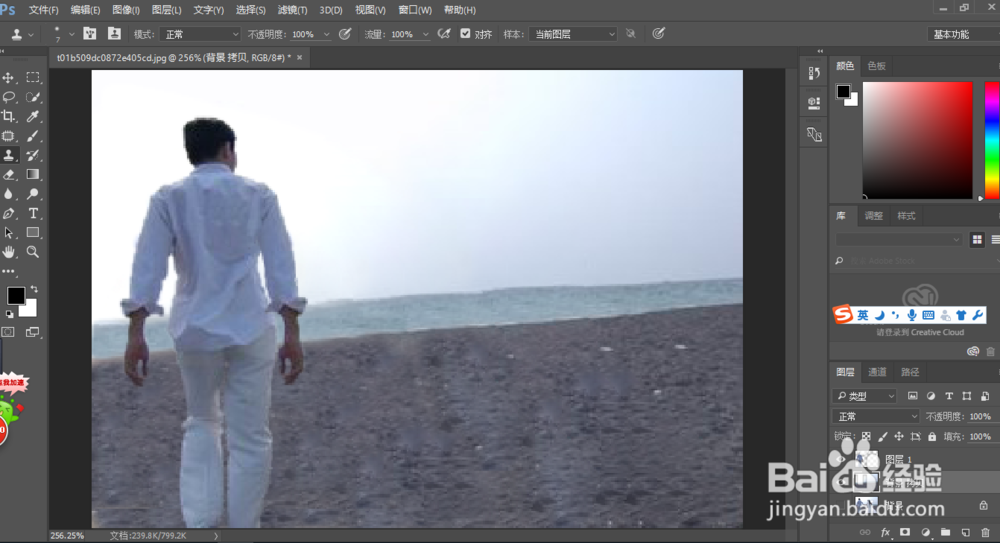
Task: Switch to the 路径 tab
Action: point(910,372)
